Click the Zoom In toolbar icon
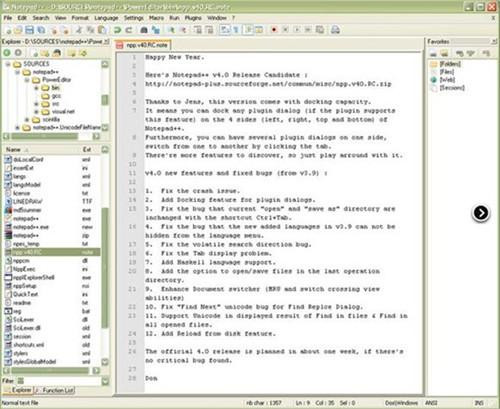This screenshot has height=409, width=500. tap(171, 30)
